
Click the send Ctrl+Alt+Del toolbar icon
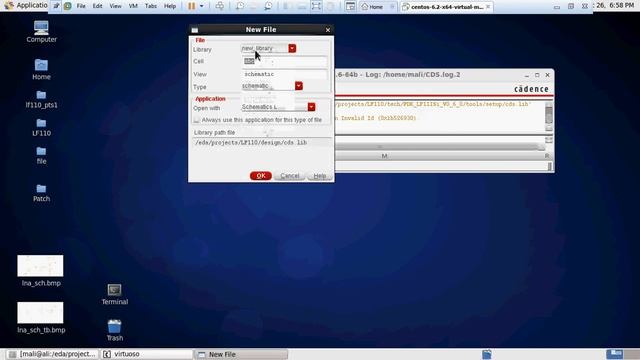(220, 6)
